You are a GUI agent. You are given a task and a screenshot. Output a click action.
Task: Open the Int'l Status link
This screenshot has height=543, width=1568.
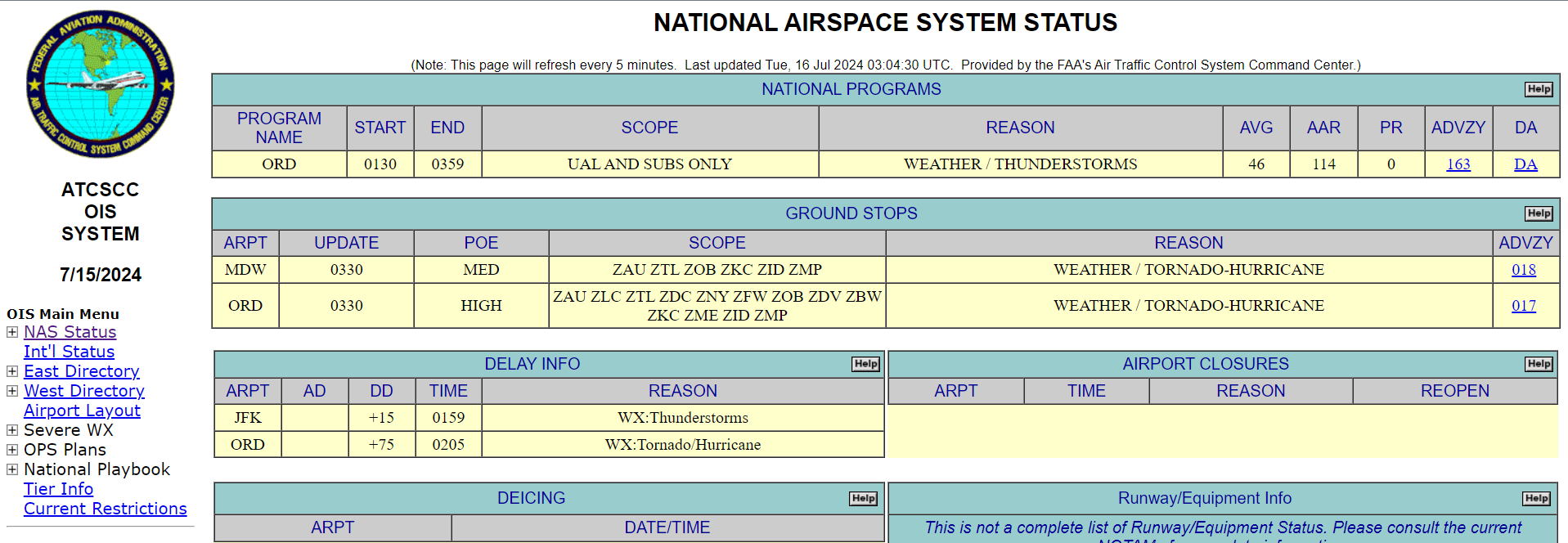point(70,352)
